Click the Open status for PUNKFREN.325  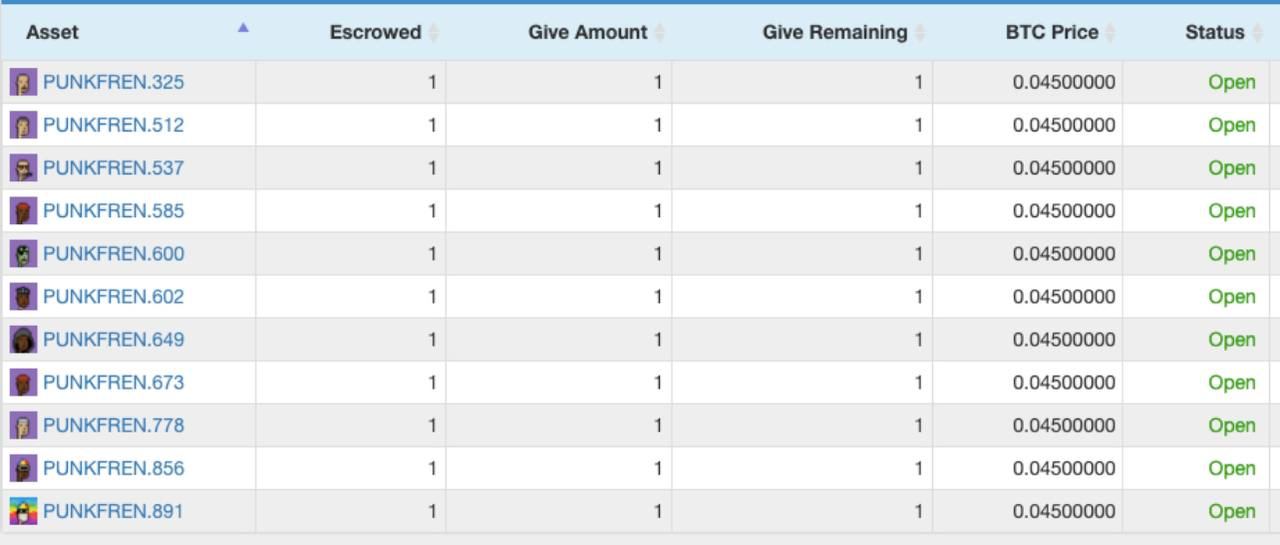[1232, 82]
